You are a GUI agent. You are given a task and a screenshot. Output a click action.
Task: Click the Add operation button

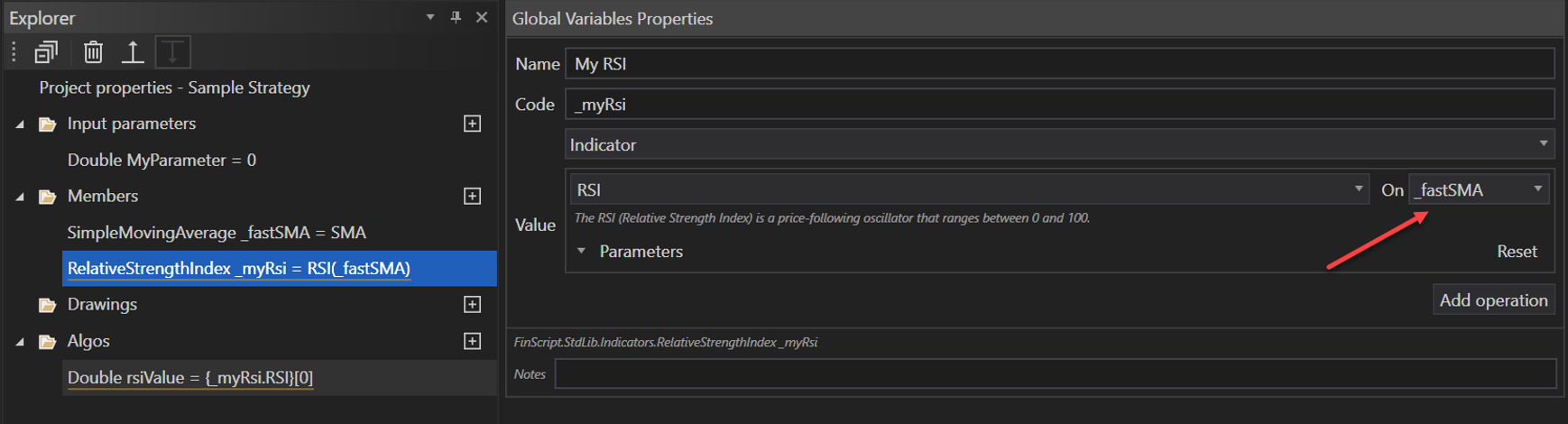[1493, 300]
